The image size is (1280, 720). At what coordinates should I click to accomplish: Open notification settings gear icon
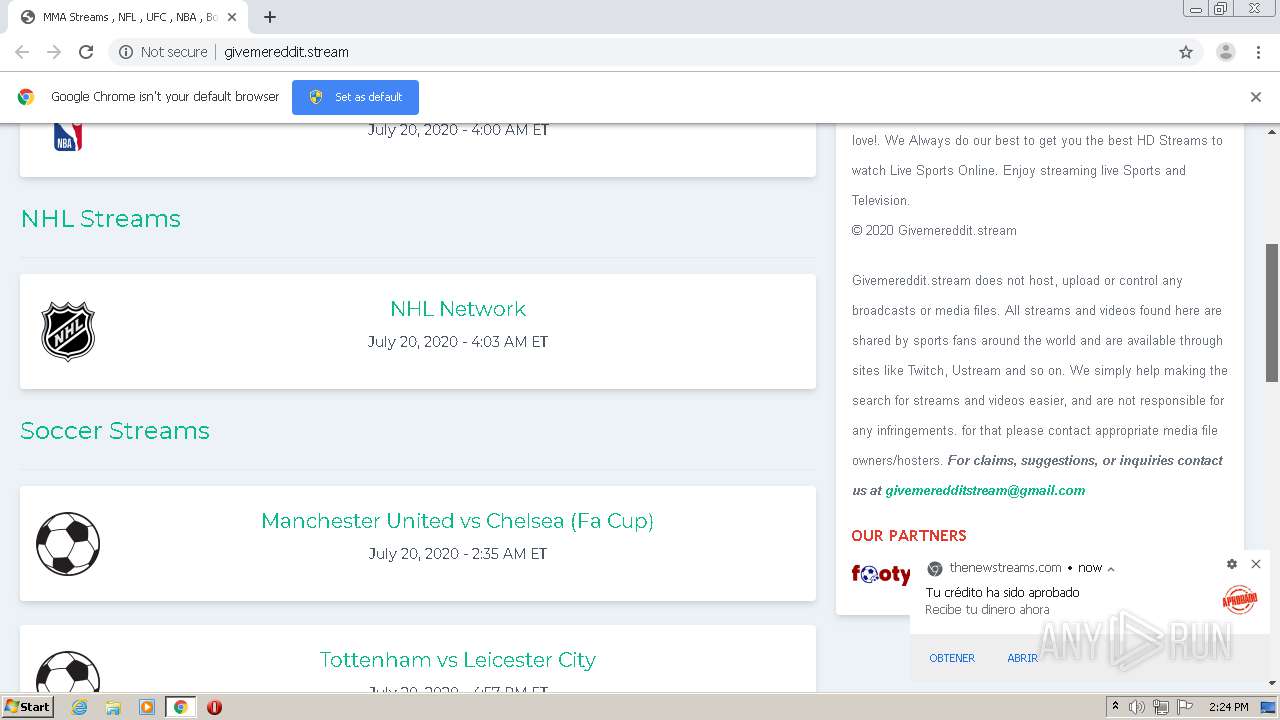1232,564
